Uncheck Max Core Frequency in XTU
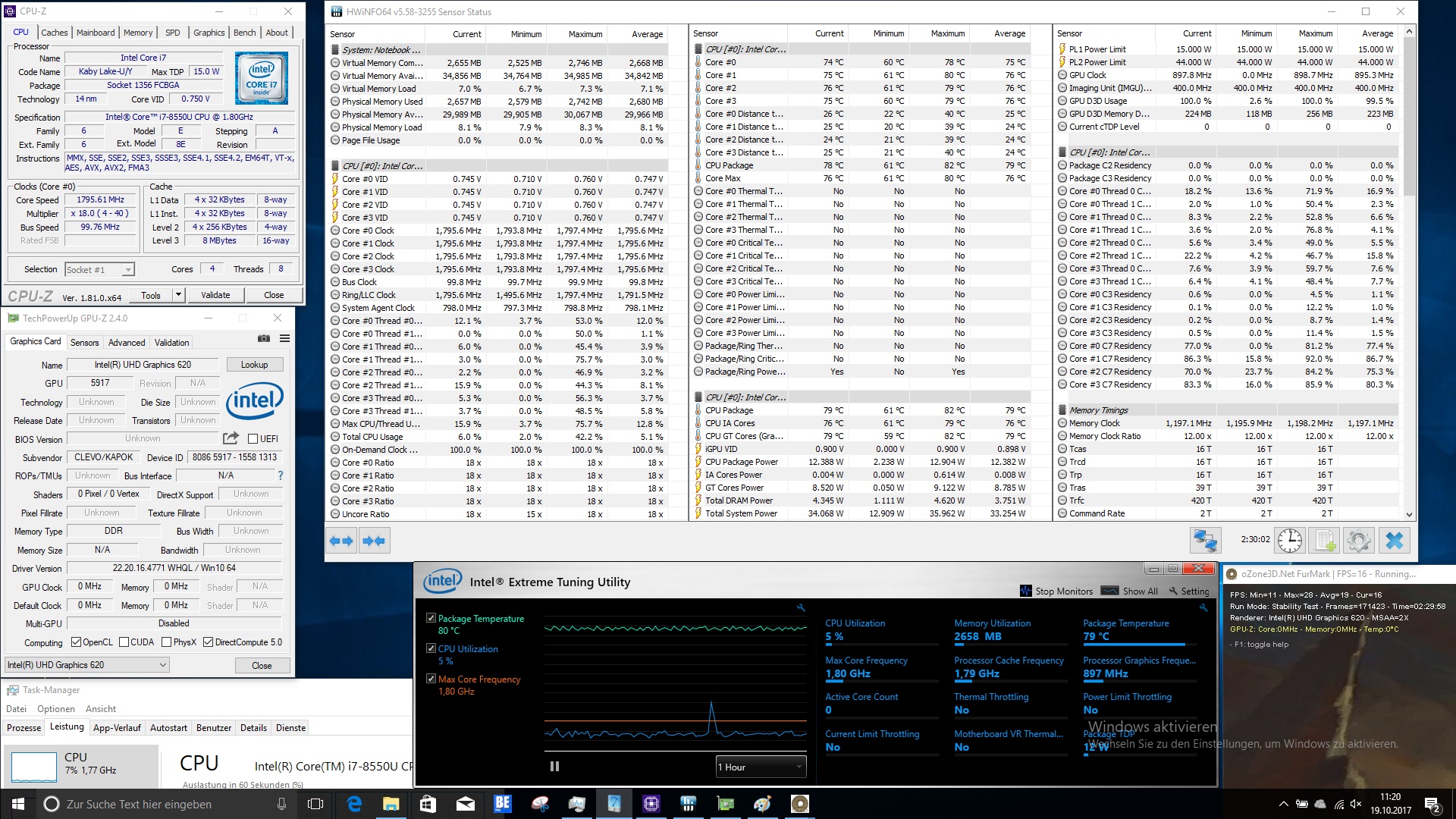This screenshot has height=819, width=1456. [431, 679]
